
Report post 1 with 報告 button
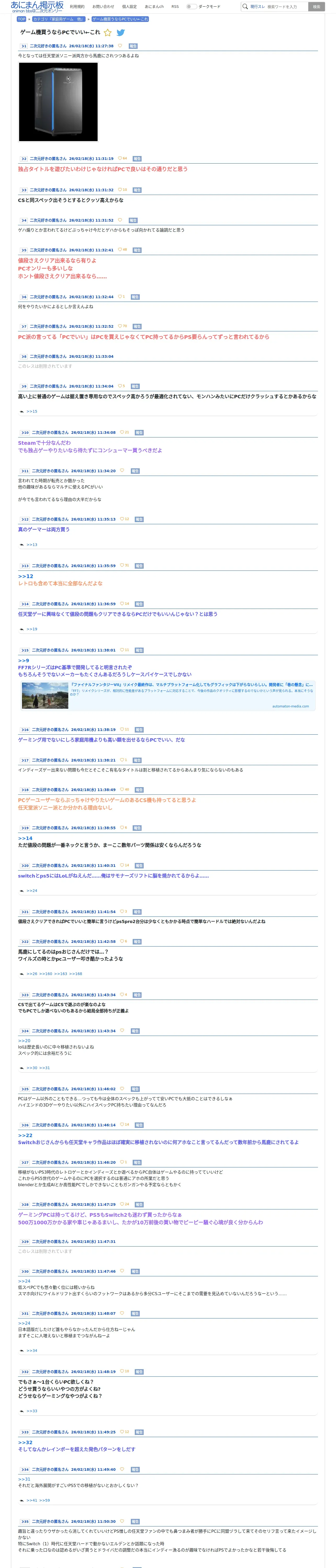(x=133, y=46)
